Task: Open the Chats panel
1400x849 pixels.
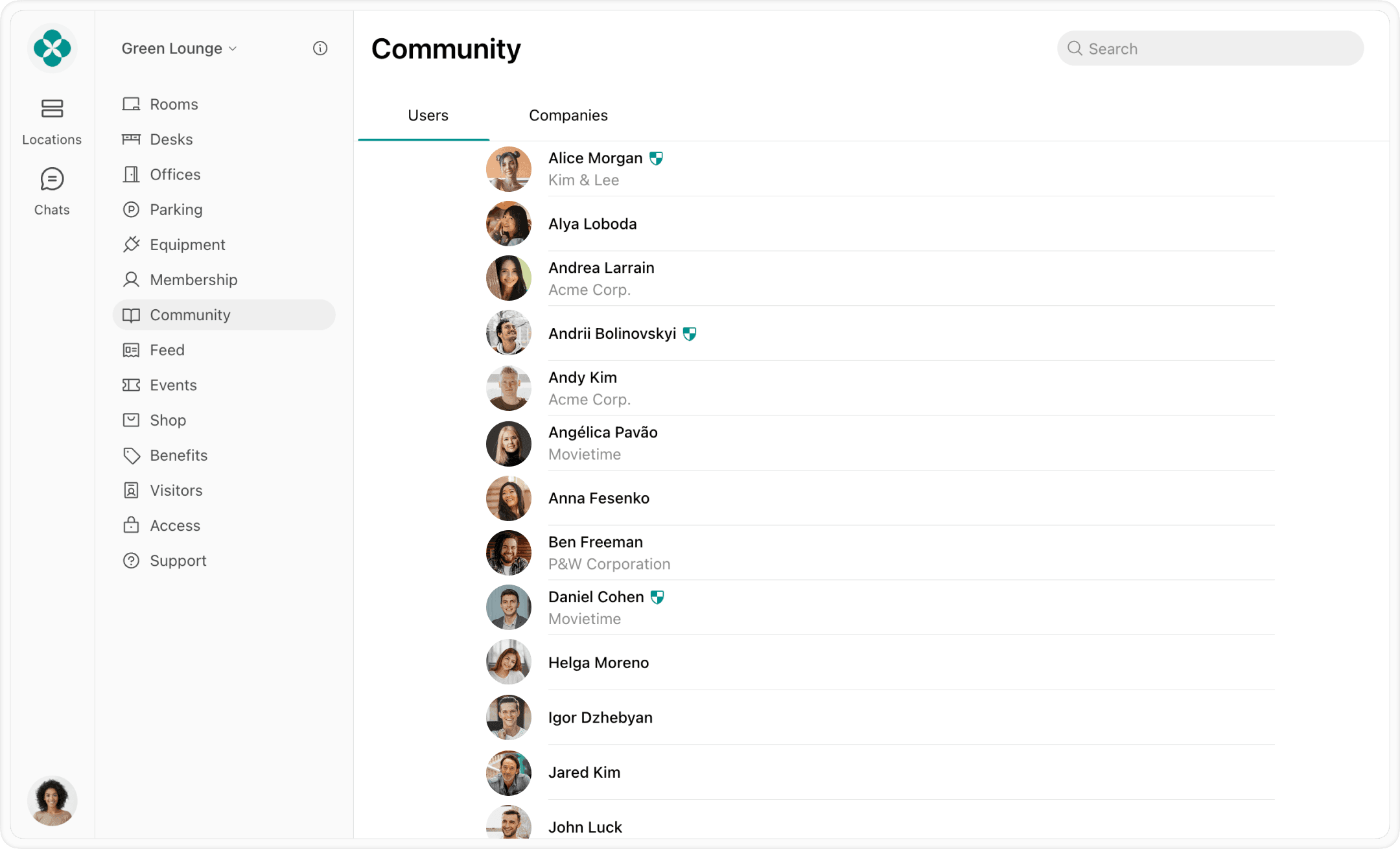Action: click(x=52, y=179)
